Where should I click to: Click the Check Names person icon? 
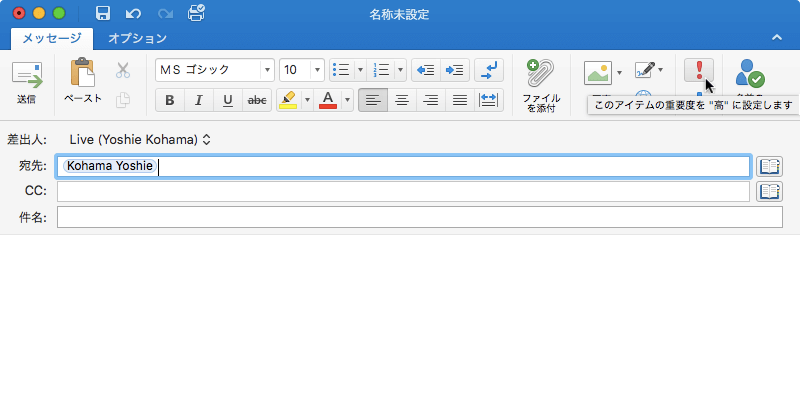click(749, 74)
